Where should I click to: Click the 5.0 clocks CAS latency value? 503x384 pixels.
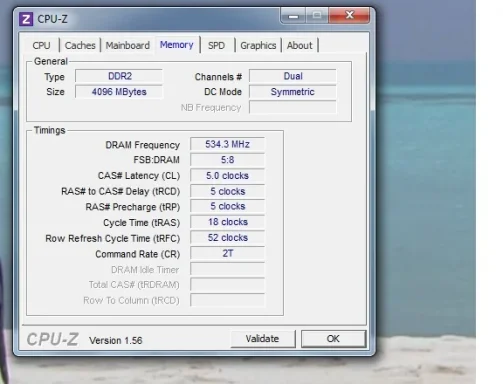(x=227, y=176)
